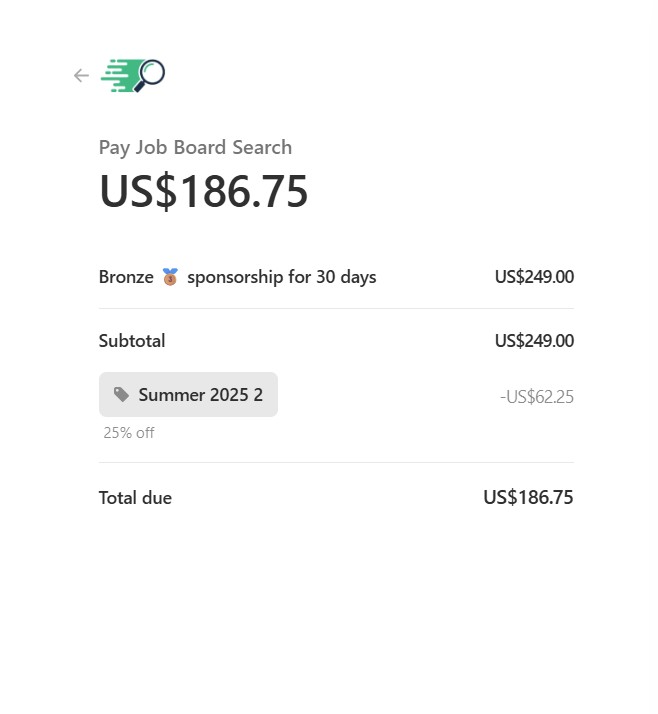Screen dimensions: 658x714
Task: Click the divider line above Total due
Action: click(x=336, y=463)
